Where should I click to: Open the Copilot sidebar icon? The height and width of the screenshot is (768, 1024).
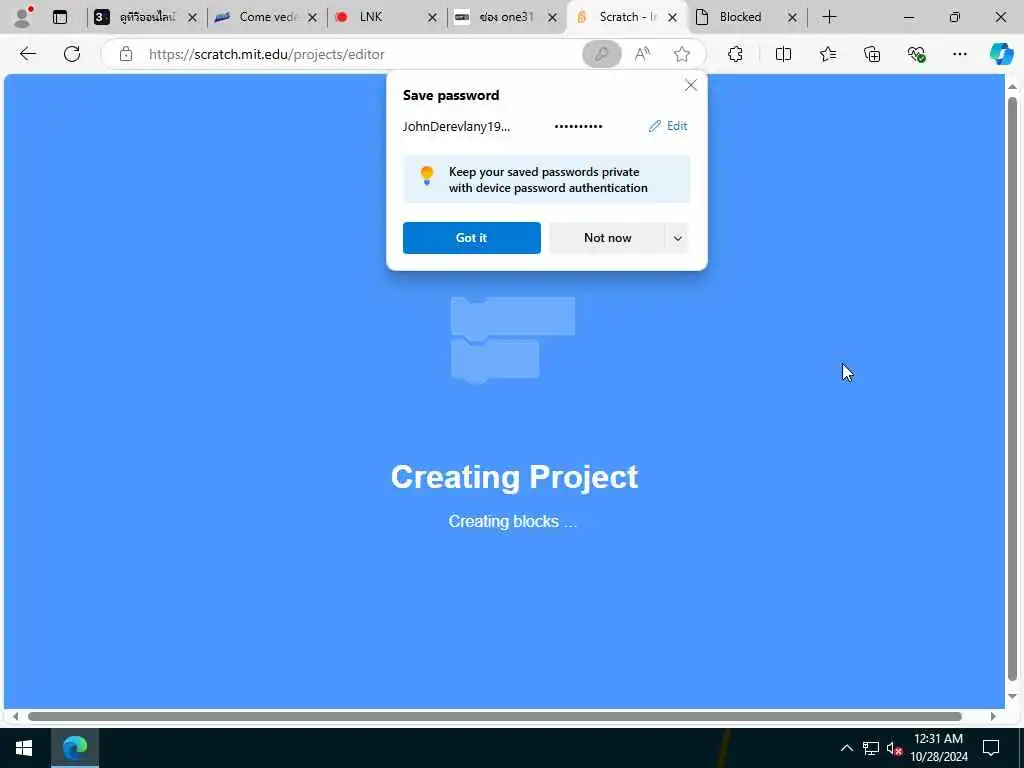[x=1001, y=54]
